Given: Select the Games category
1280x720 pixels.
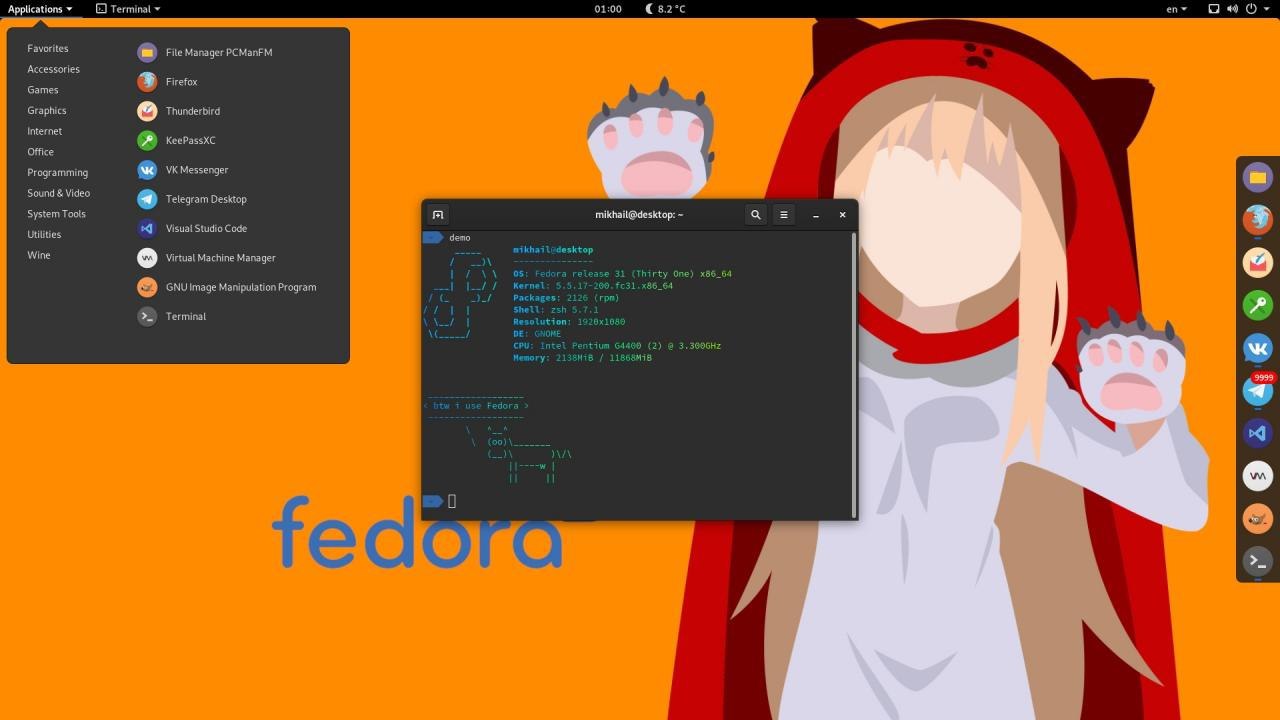Looking at the screenshot, I should click(x=43, y=90).
